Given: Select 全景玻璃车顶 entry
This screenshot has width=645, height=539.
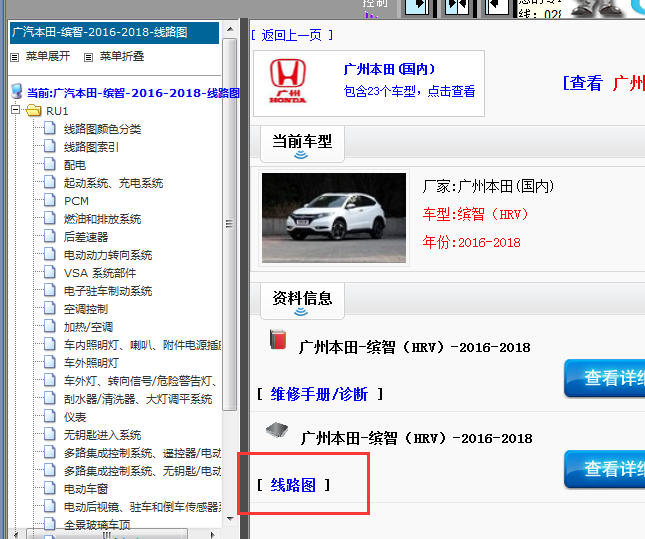Looking at the screenshot, I should (x=97, y=525).
